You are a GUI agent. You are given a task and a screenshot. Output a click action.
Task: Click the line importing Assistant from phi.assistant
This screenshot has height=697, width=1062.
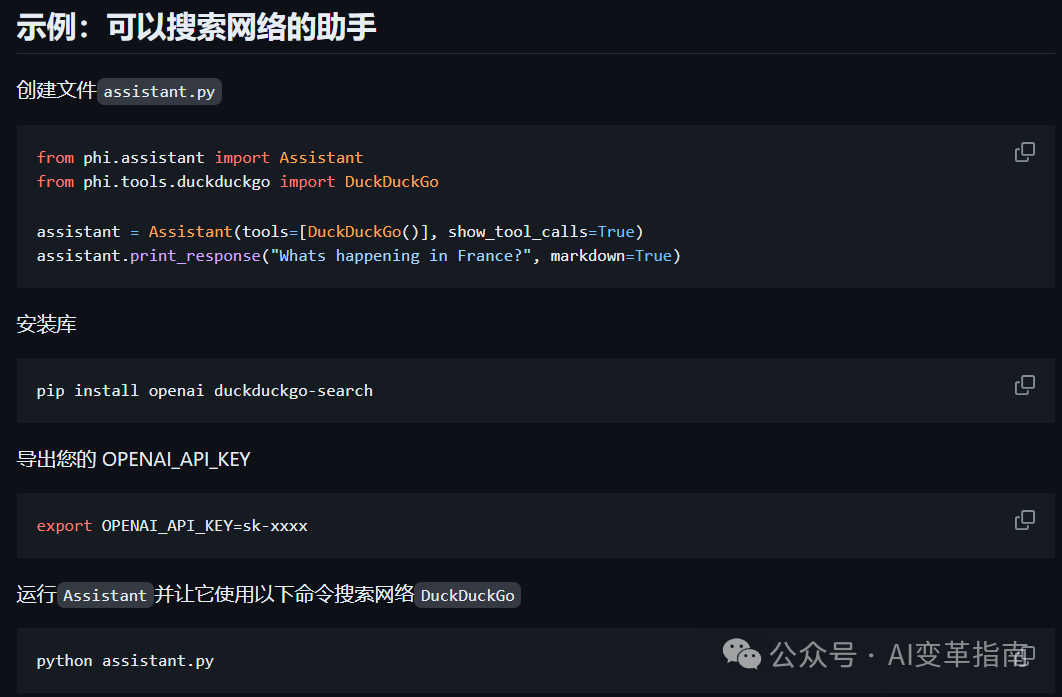[x=200, y=158]
